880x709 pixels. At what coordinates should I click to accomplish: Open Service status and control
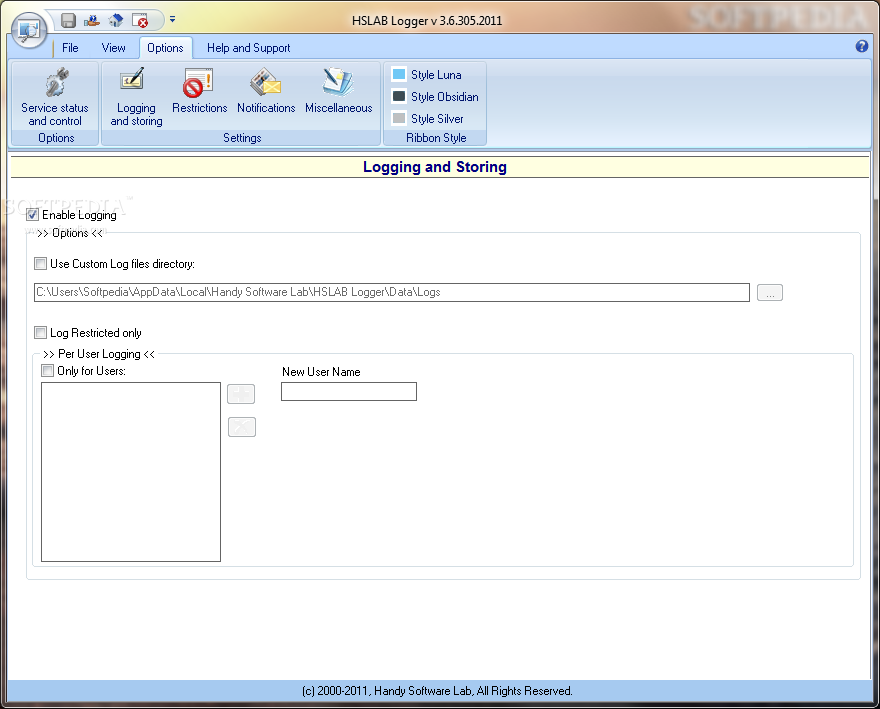pyautogui.click(x=55, y=97)
